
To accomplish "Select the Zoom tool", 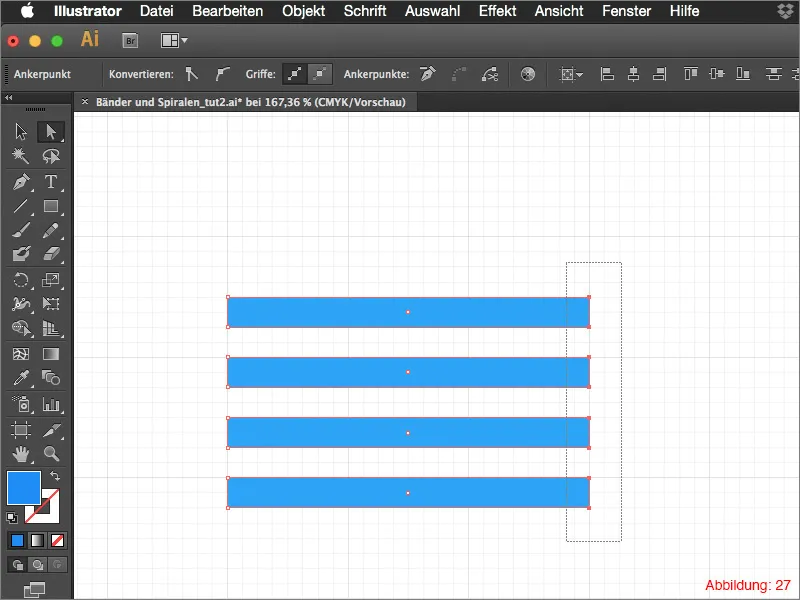I will click(51, 453).
